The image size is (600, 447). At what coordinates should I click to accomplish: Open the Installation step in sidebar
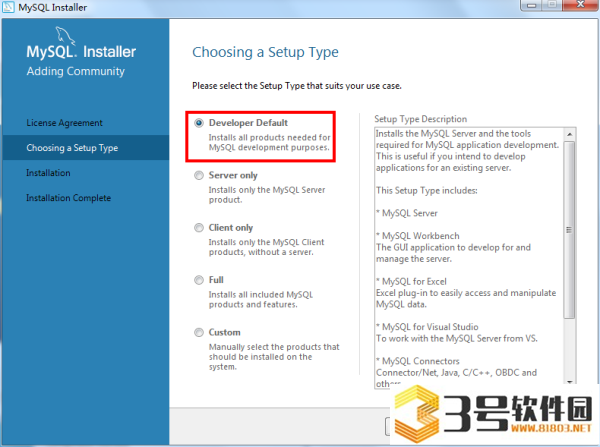pyautogui.click(x=48, y=173)
